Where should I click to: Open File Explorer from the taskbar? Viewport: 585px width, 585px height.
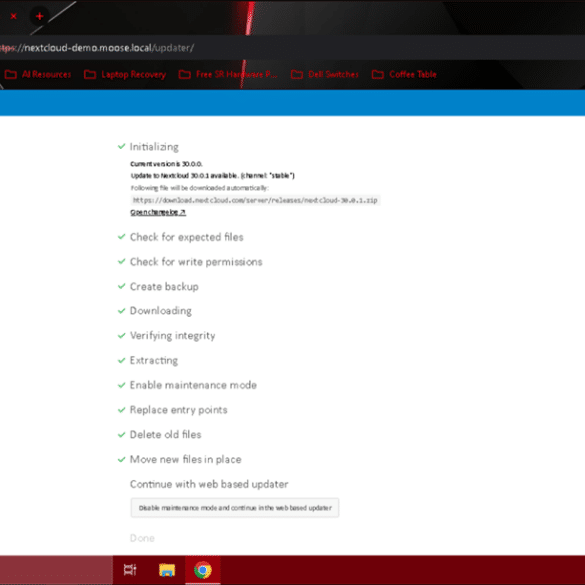167,570
